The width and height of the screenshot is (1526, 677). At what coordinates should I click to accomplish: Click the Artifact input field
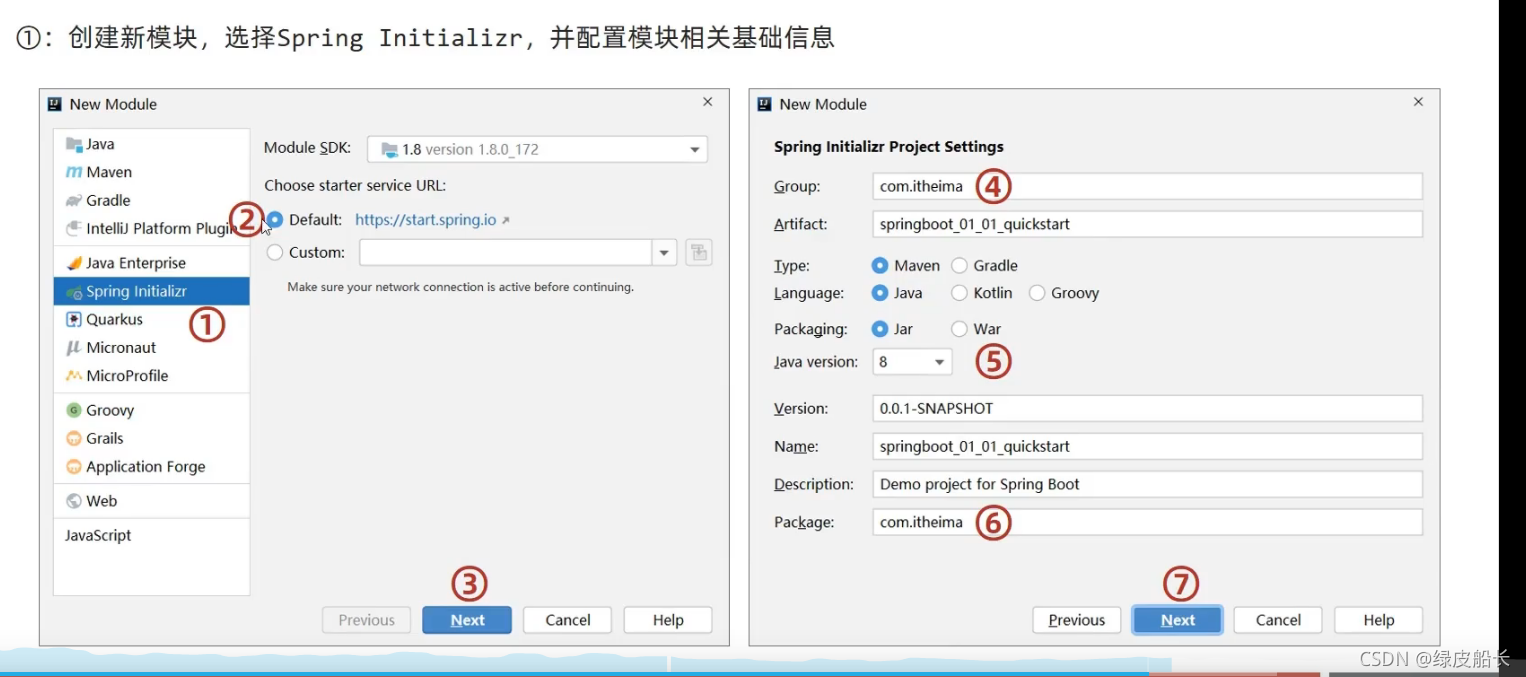(1147, 224)
